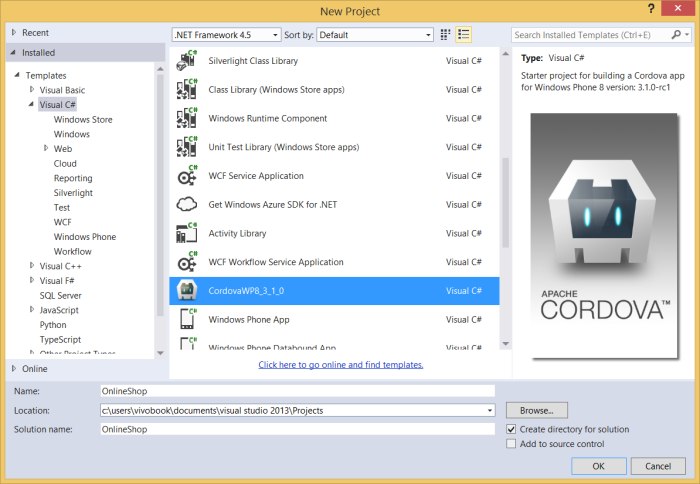The image size is (700, 484).
Task: Collapse the Templates tree node
Action: point(17,75)
